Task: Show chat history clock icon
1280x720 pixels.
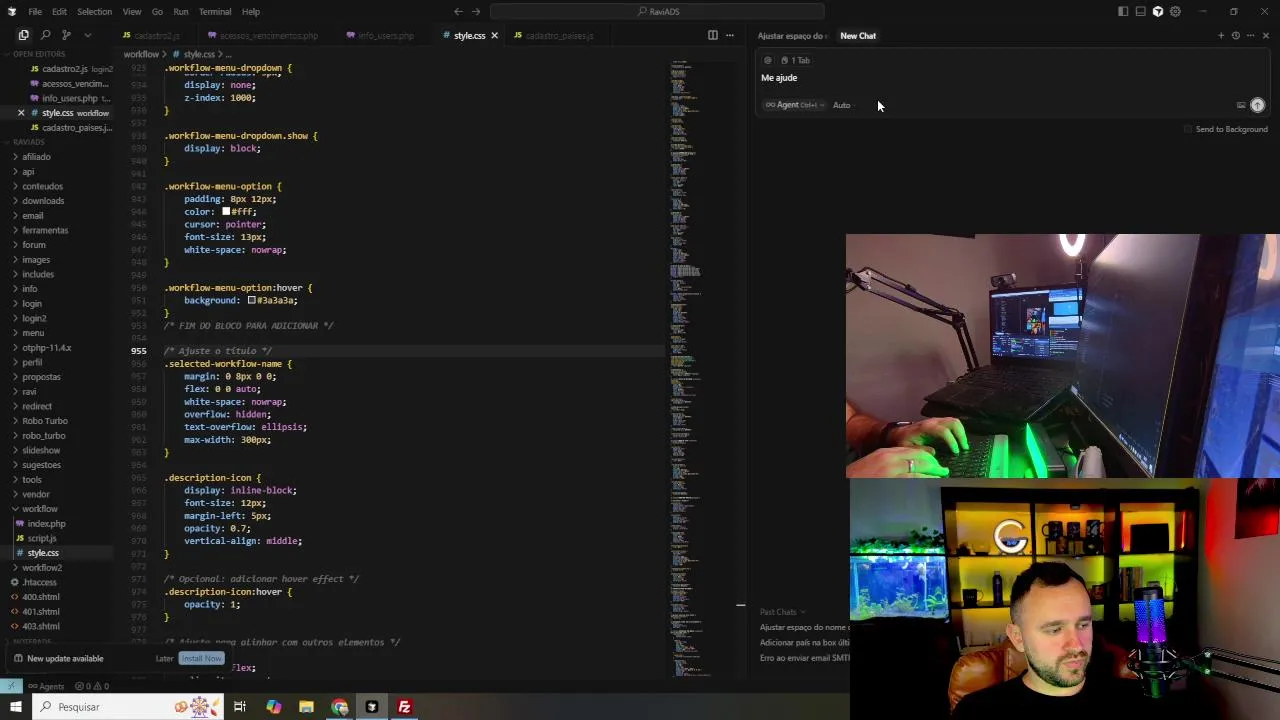Action: tap(1235, 35)
